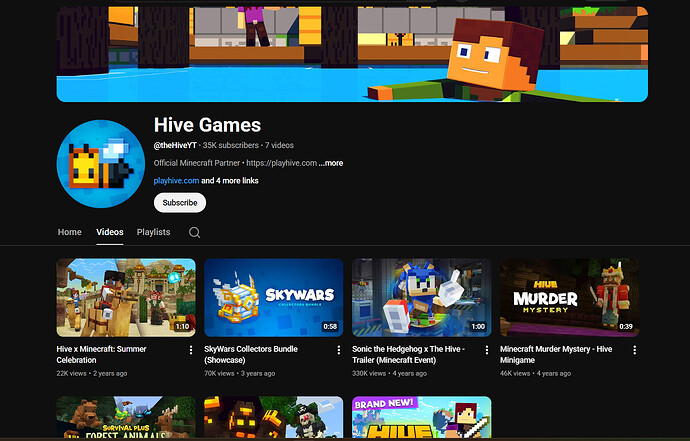
Task: Click the search icon in channel tabs
Action: (x=195, y=232)
